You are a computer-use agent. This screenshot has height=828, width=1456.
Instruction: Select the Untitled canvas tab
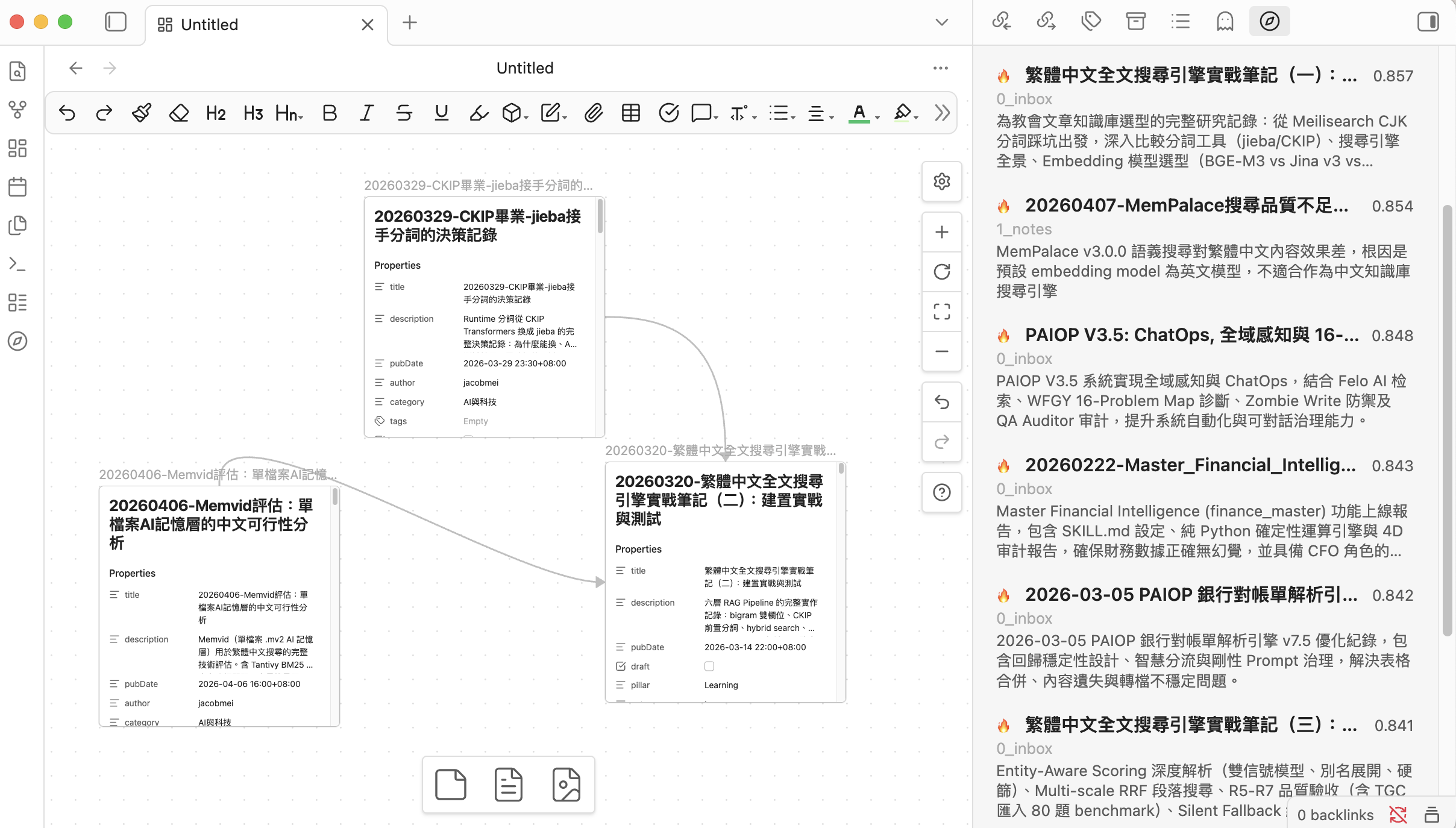pyautogui.click(x=265, y=25)
